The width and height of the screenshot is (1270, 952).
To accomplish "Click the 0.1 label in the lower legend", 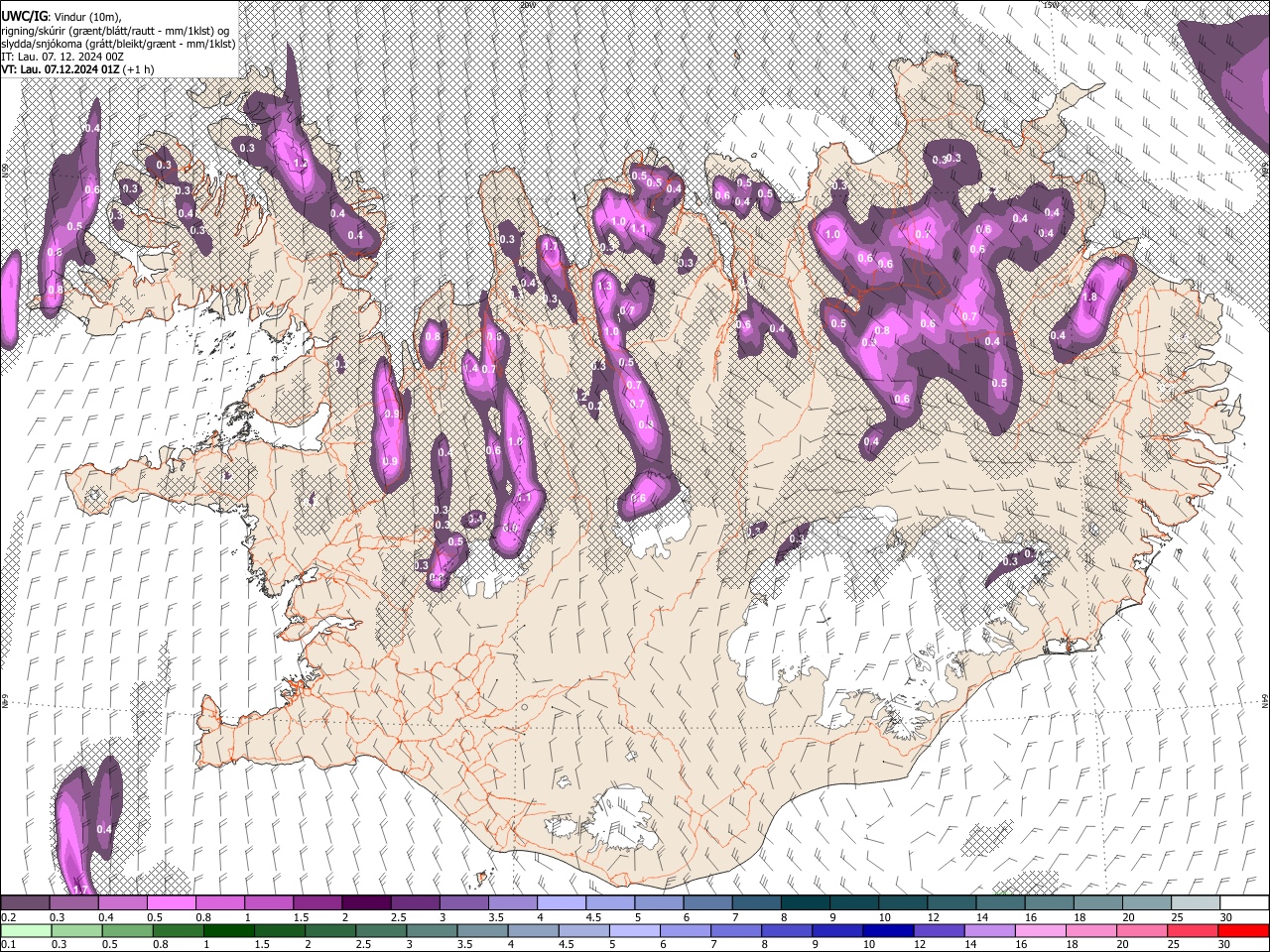I will point(8,944).
